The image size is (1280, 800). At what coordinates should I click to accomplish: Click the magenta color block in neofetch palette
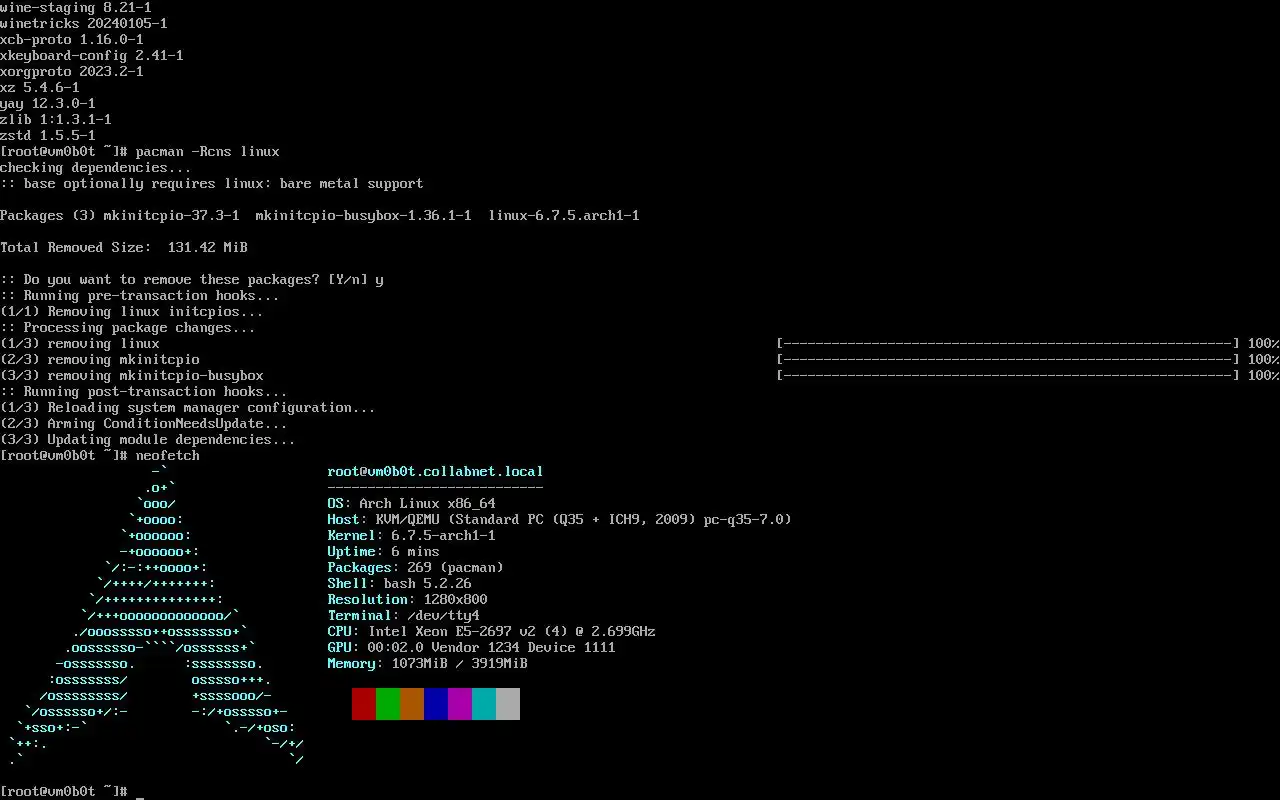tap(460, 704)
